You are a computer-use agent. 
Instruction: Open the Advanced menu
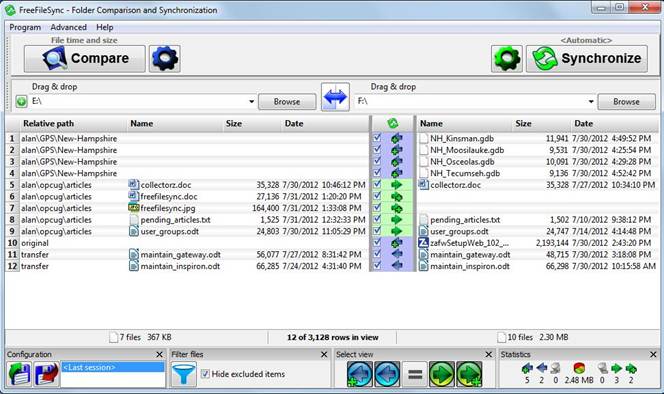click(x=68, y=28)
